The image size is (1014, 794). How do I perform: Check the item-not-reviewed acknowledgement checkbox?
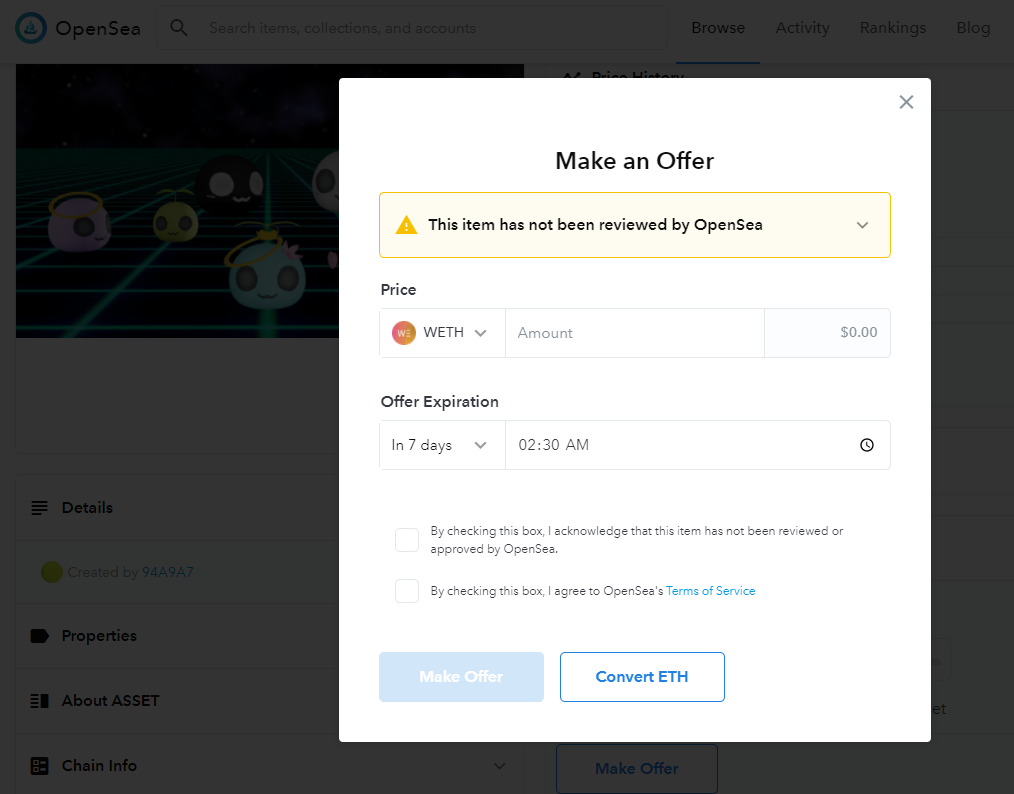pos(407,540)
